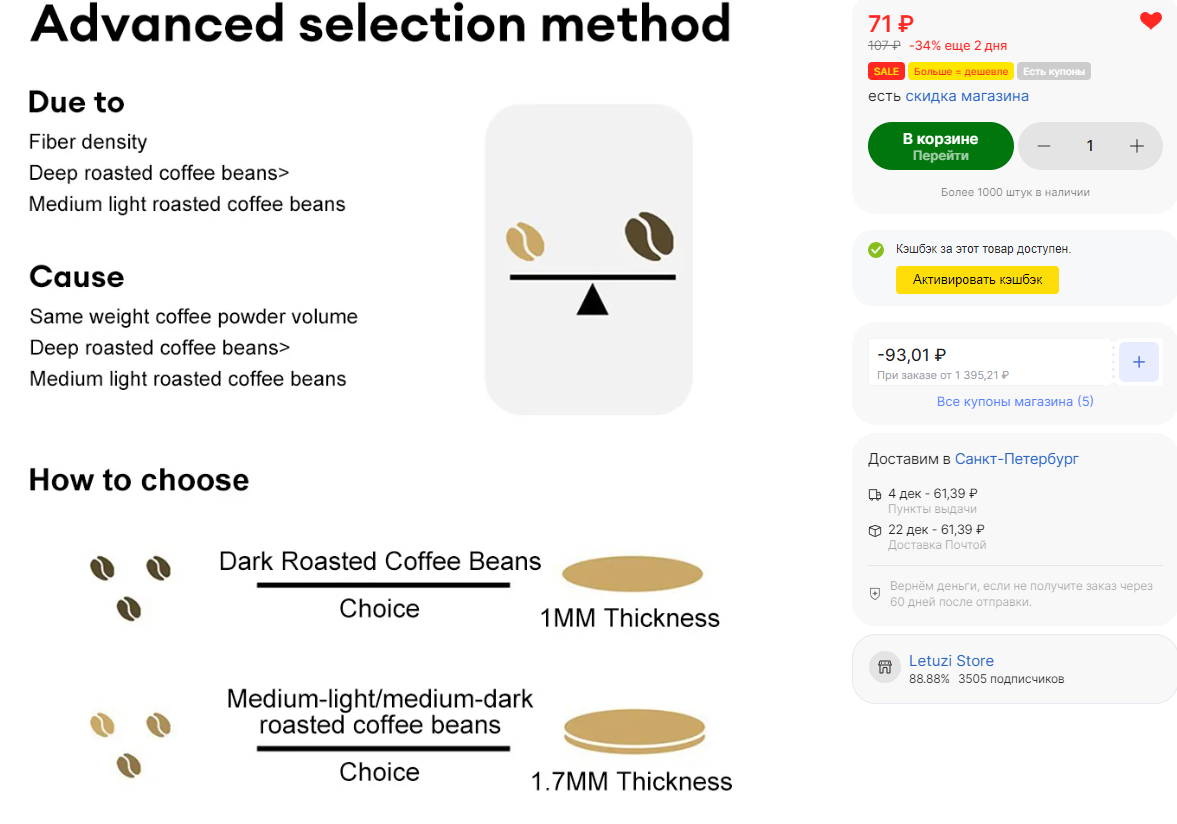This screenshot has height=824, width=1177.
Task: Click the red SALE badge
Action: tap(886, 71)
